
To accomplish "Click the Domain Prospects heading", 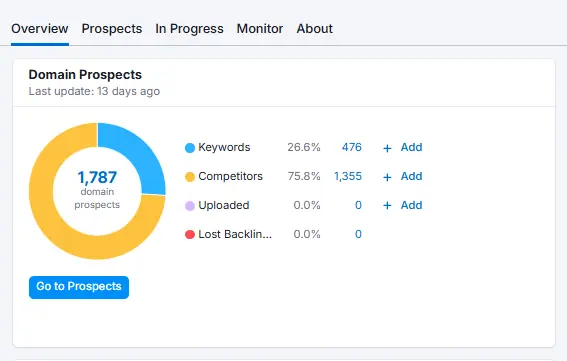I will [85, 75].
